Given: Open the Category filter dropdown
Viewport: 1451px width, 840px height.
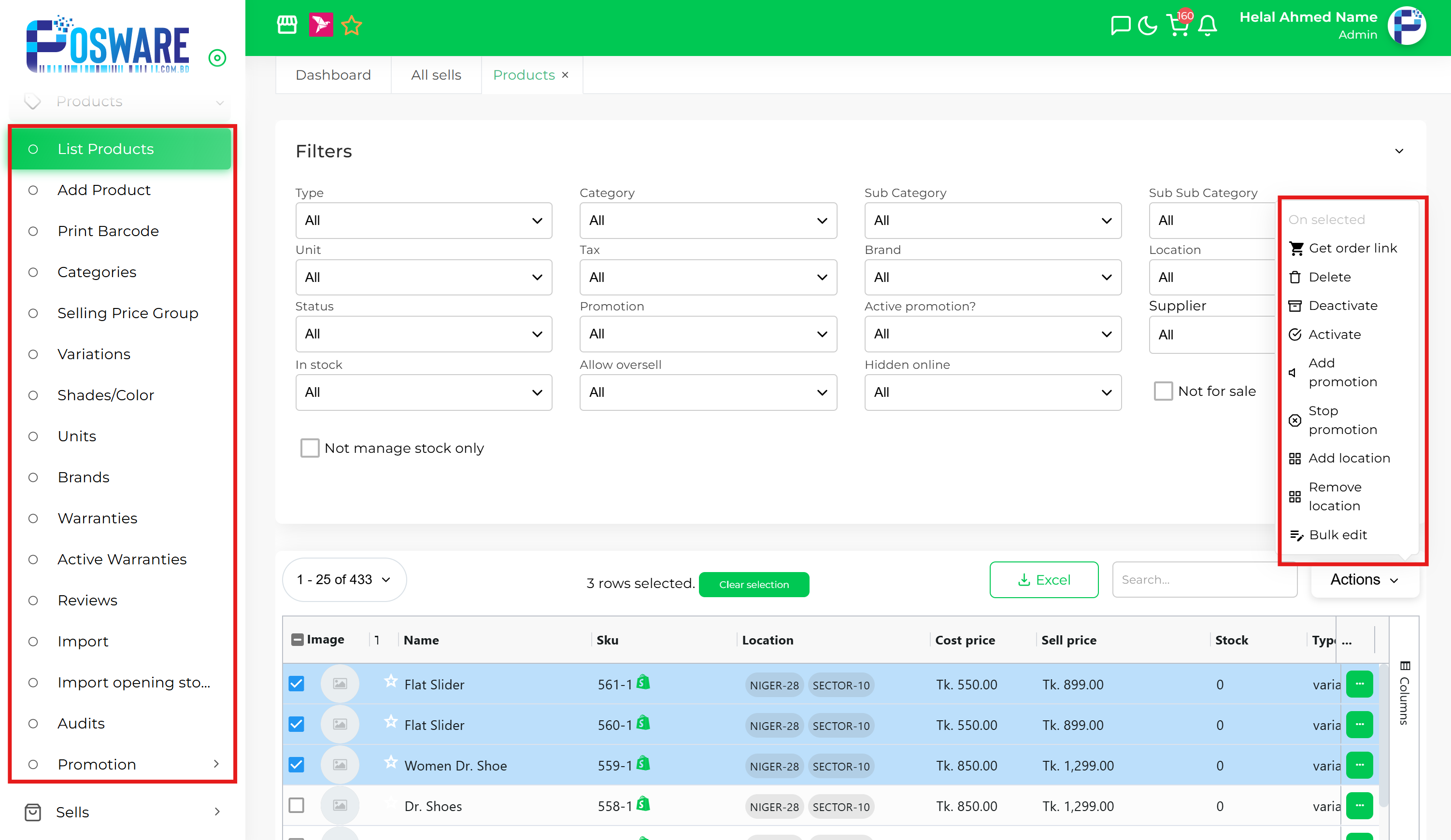Looking at the screenshot, I should click(x=708, y=220).
